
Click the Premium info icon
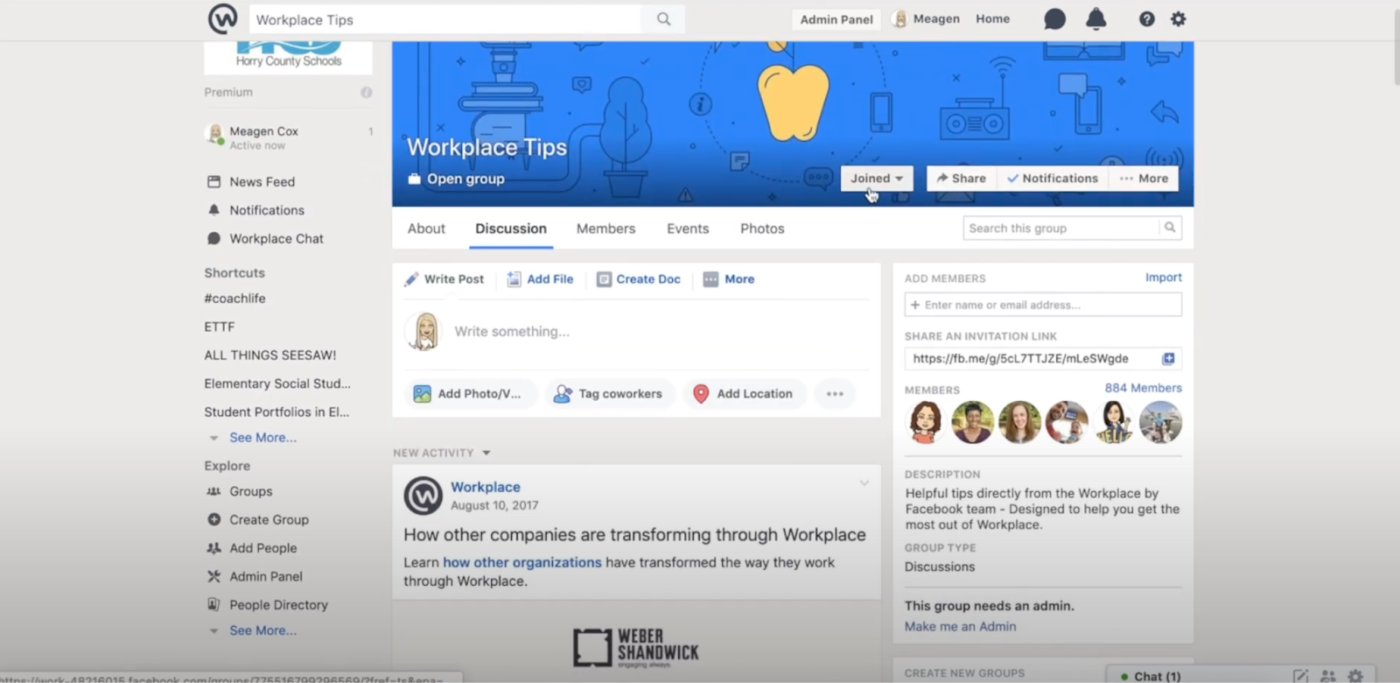click(x=366, y=92)
